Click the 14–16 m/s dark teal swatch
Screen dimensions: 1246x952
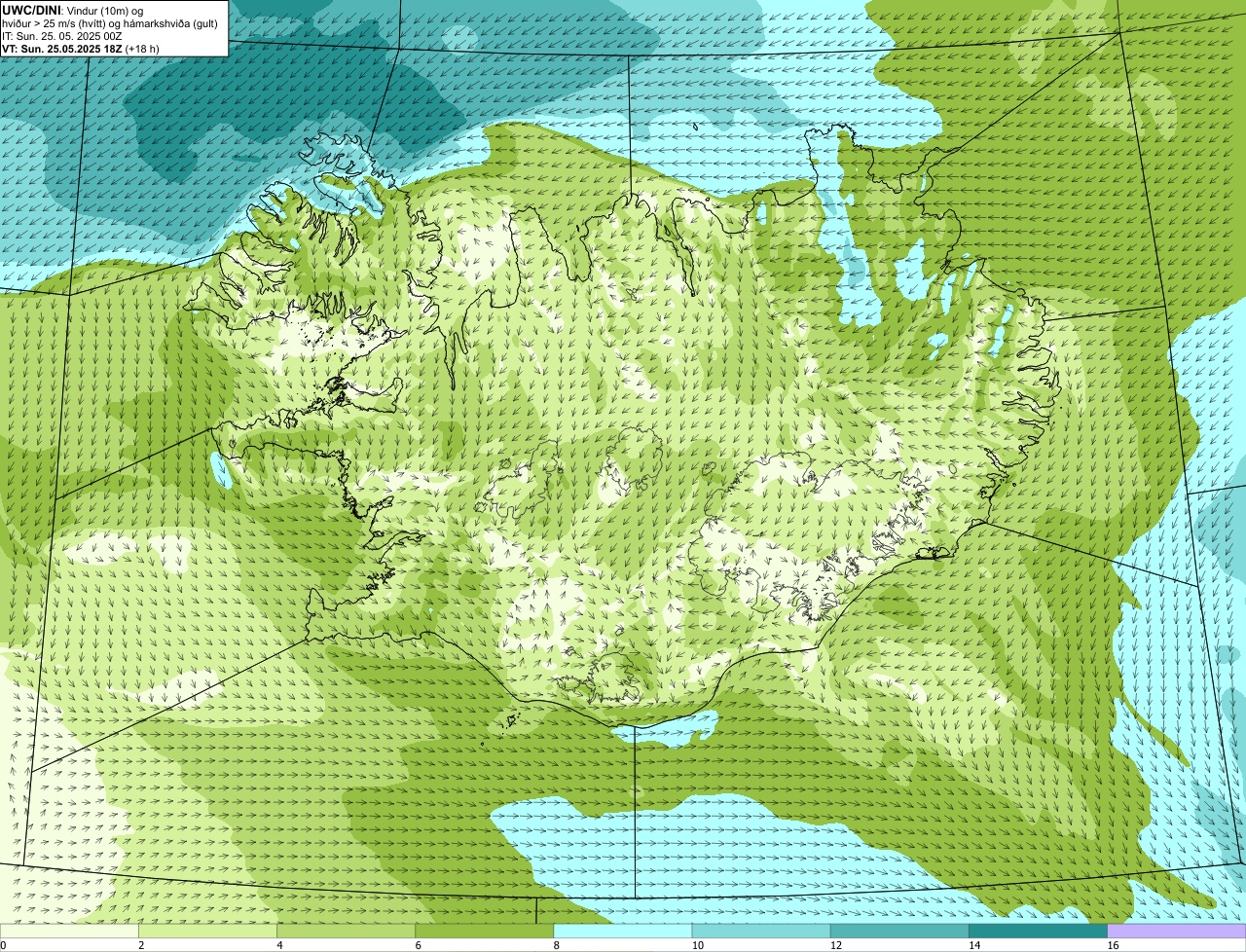(1039, 932)
